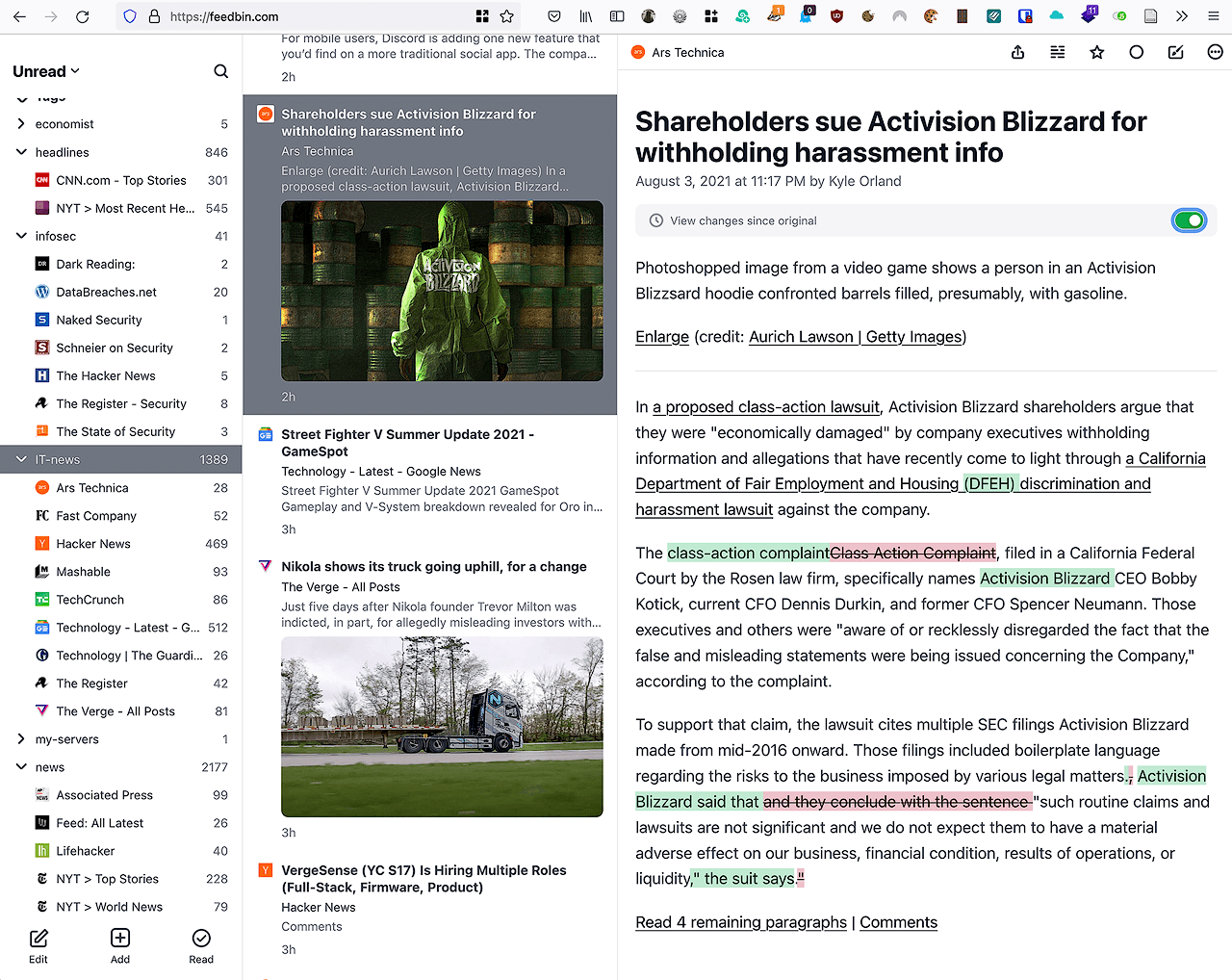Open the browser hamburger menu
Viewport: 1232px width, 980px height.
(1213, 16)
